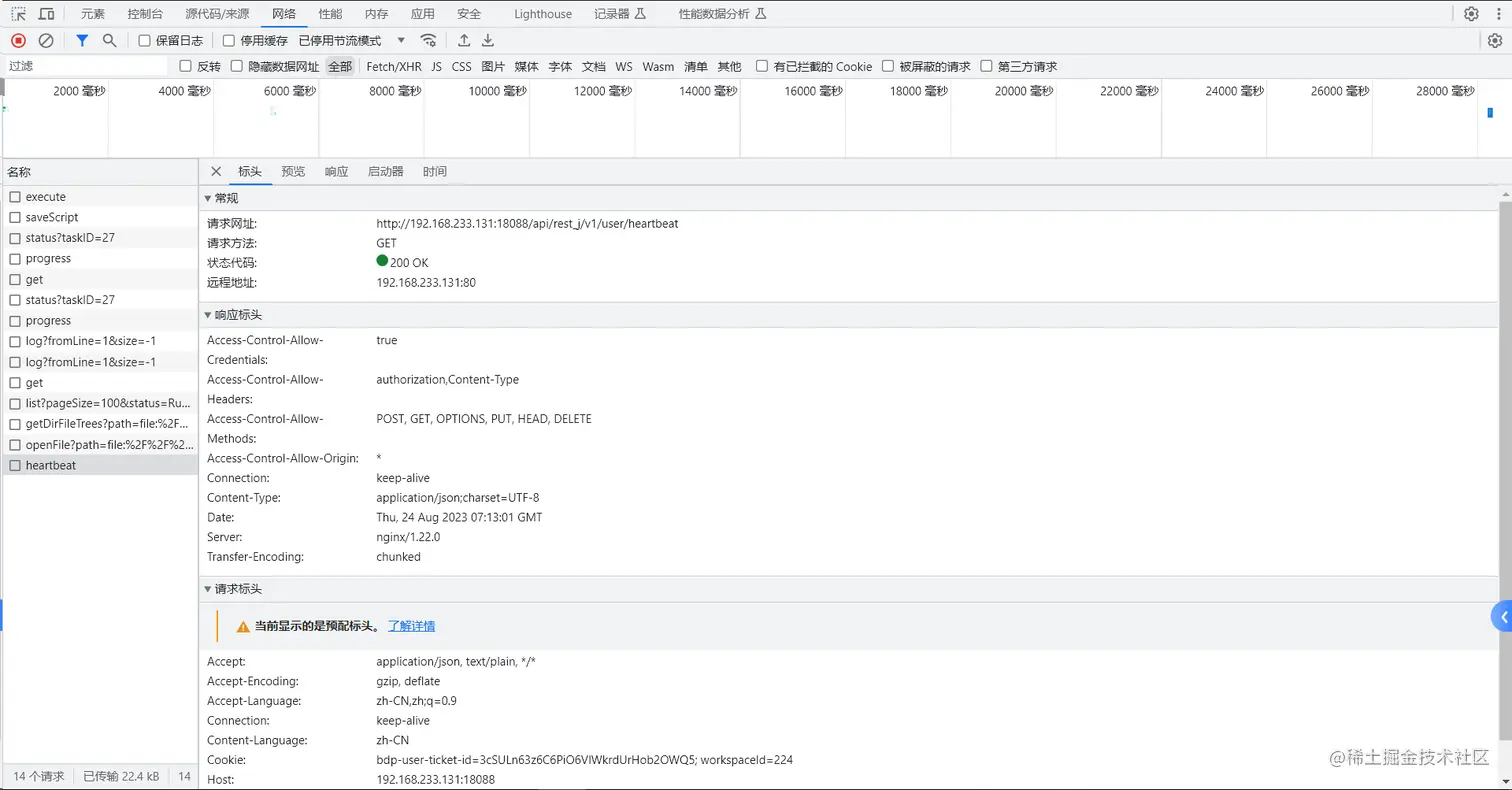Open the 内存 panel tab

[376, 14]
